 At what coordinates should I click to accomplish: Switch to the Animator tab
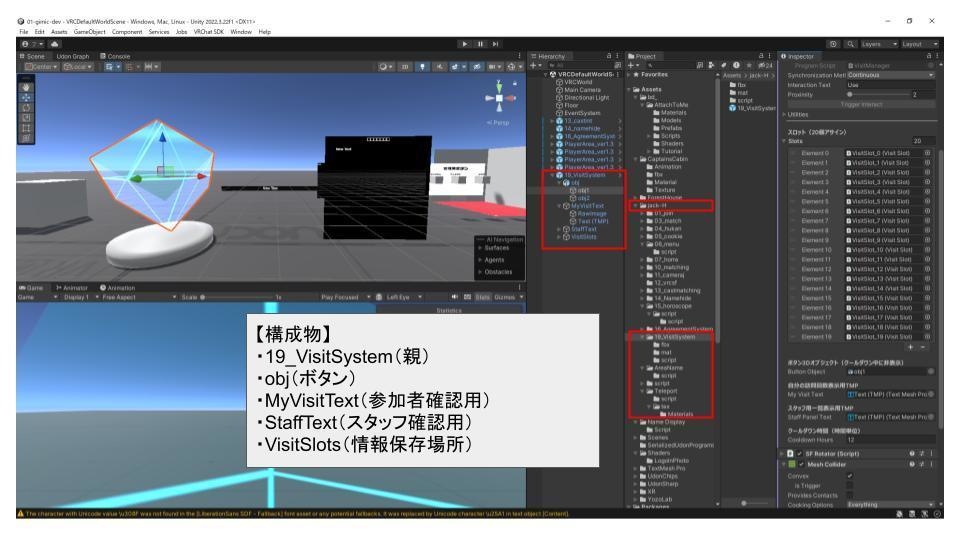(72, 287)
